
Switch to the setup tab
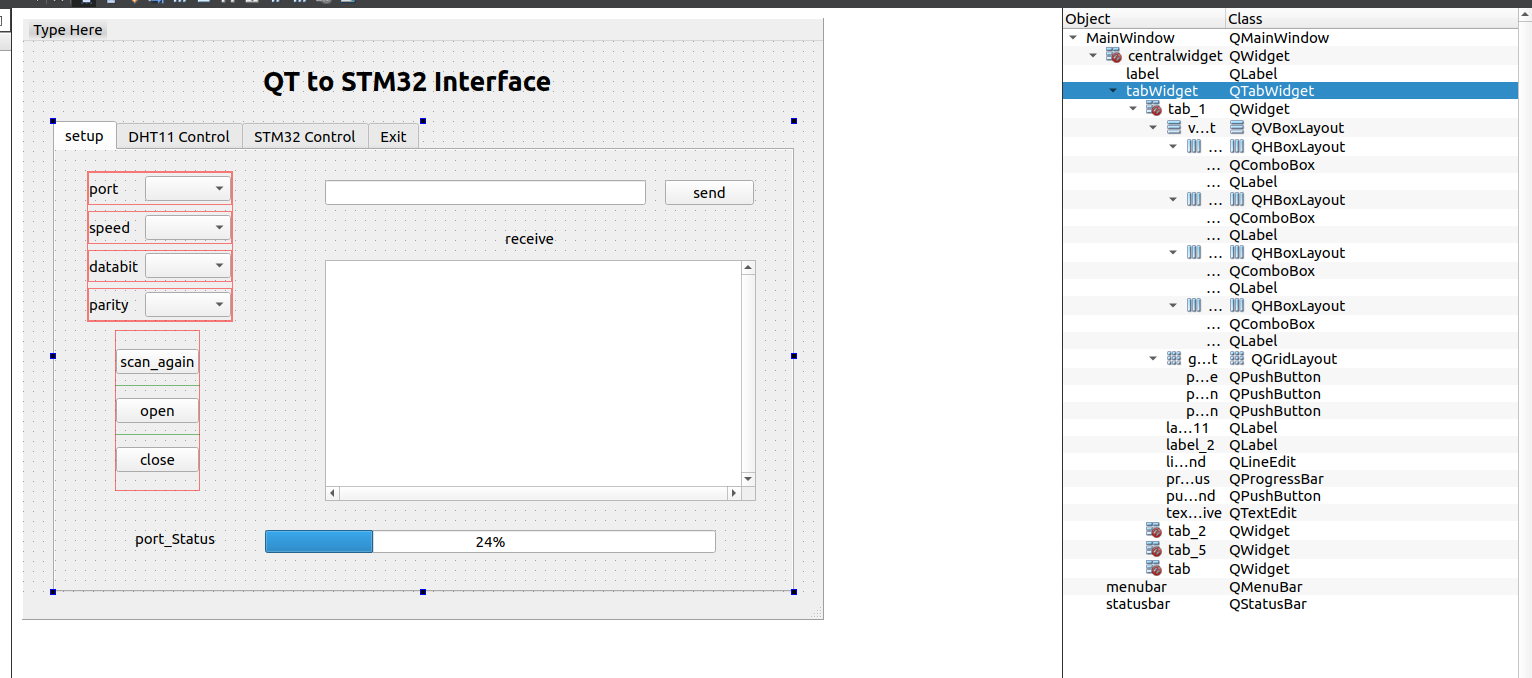point(84,136)
